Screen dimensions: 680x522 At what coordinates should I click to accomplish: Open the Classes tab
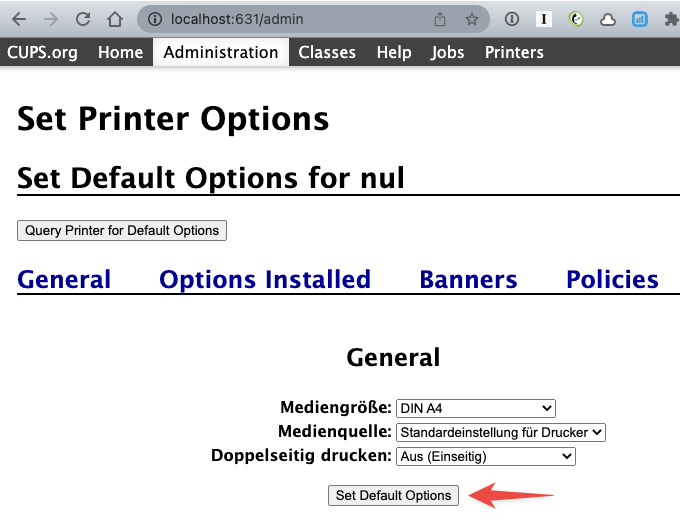(327, 52)
